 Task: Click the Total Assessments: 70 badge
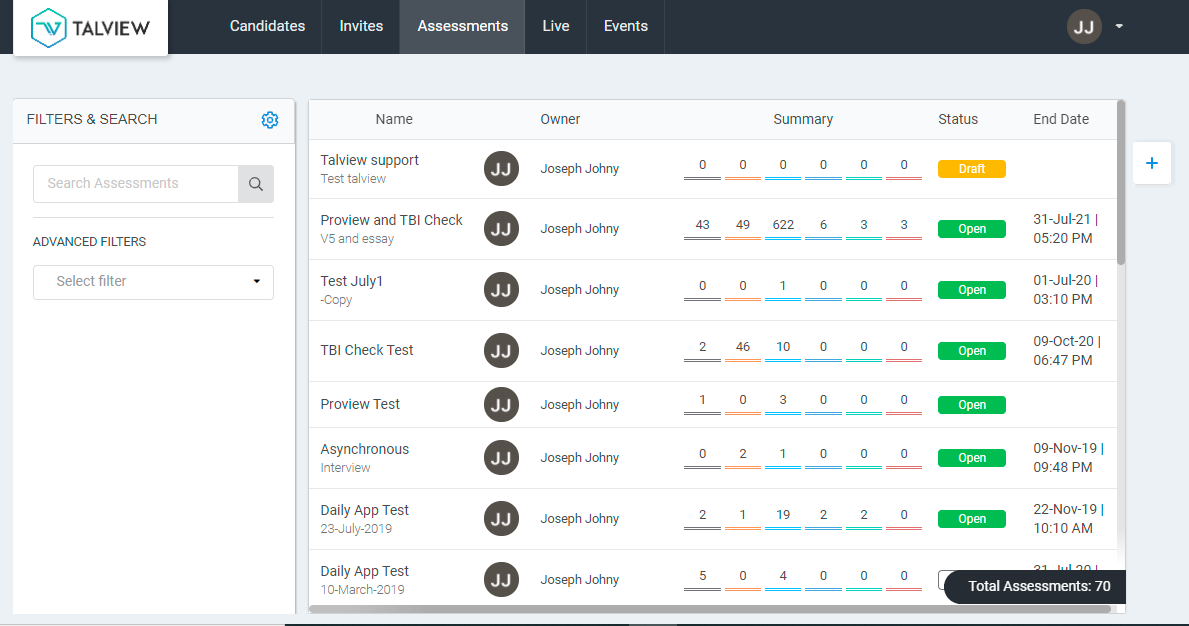pyautogui.click(x=1036, y=587)
